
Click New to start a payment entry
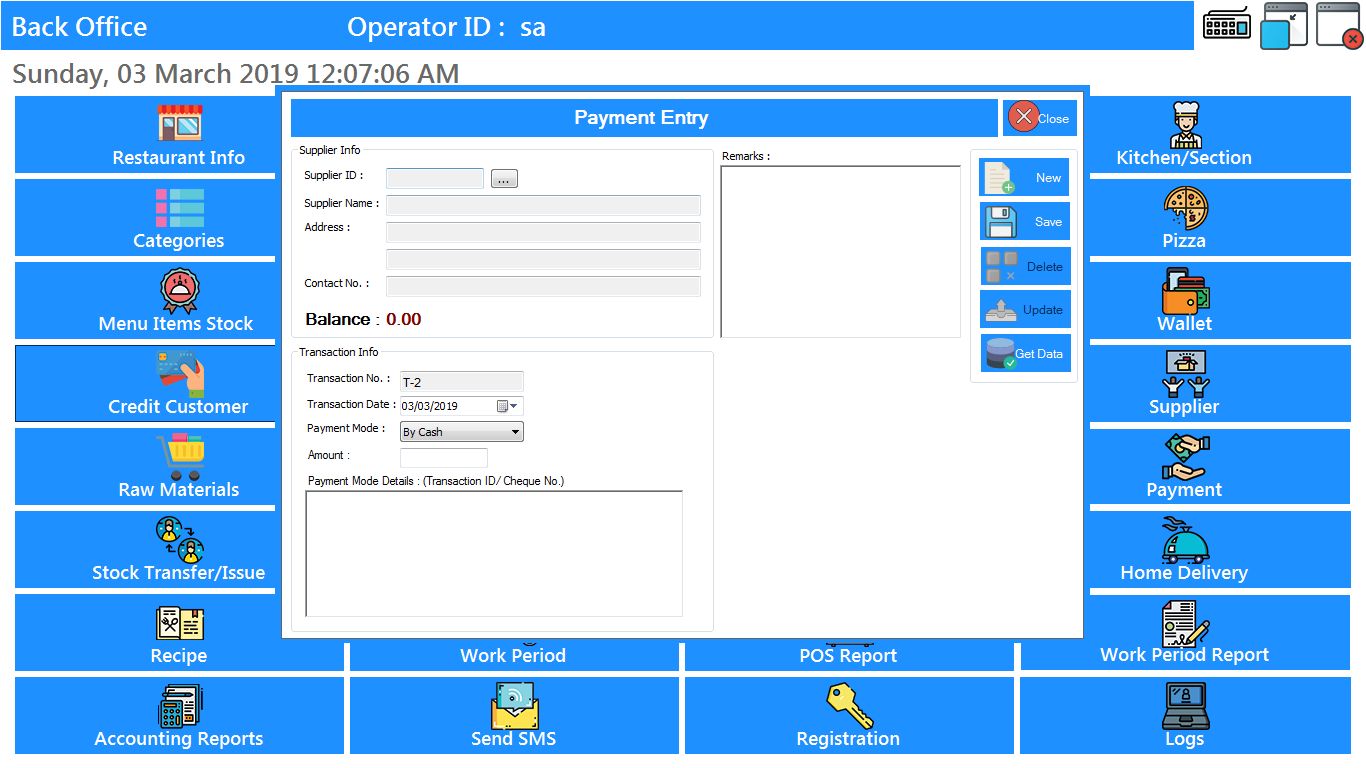click(x=1024, y=178)
